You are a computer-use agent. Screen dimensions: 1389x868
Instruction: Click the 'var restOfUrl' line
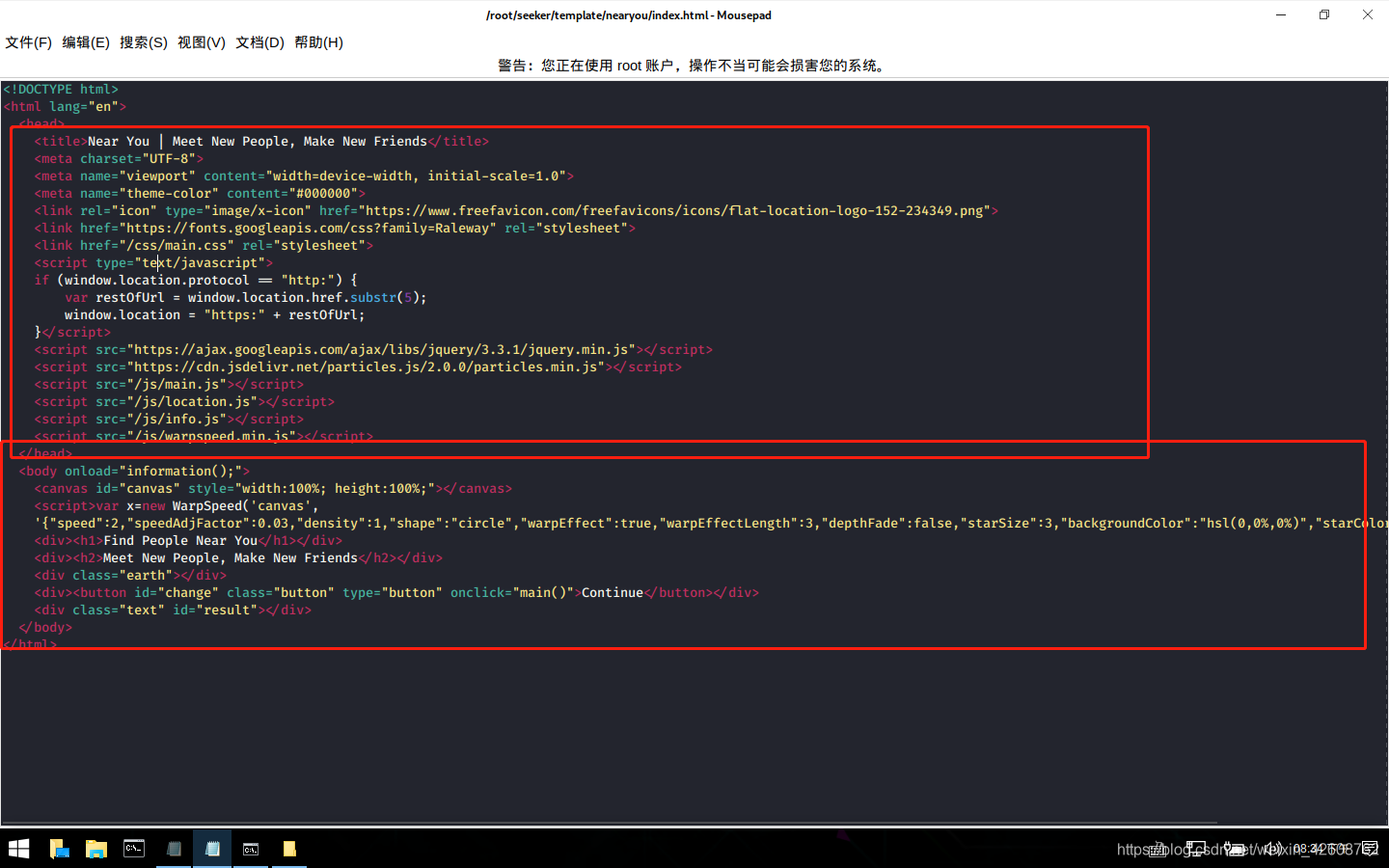[x=246, y=298]
